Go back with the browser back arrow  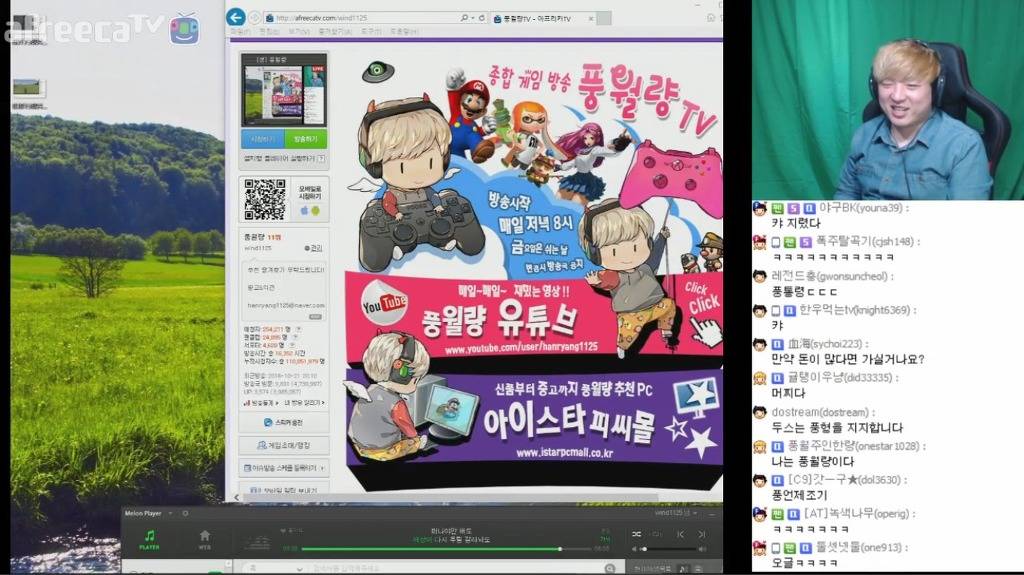tap(236, 17)
